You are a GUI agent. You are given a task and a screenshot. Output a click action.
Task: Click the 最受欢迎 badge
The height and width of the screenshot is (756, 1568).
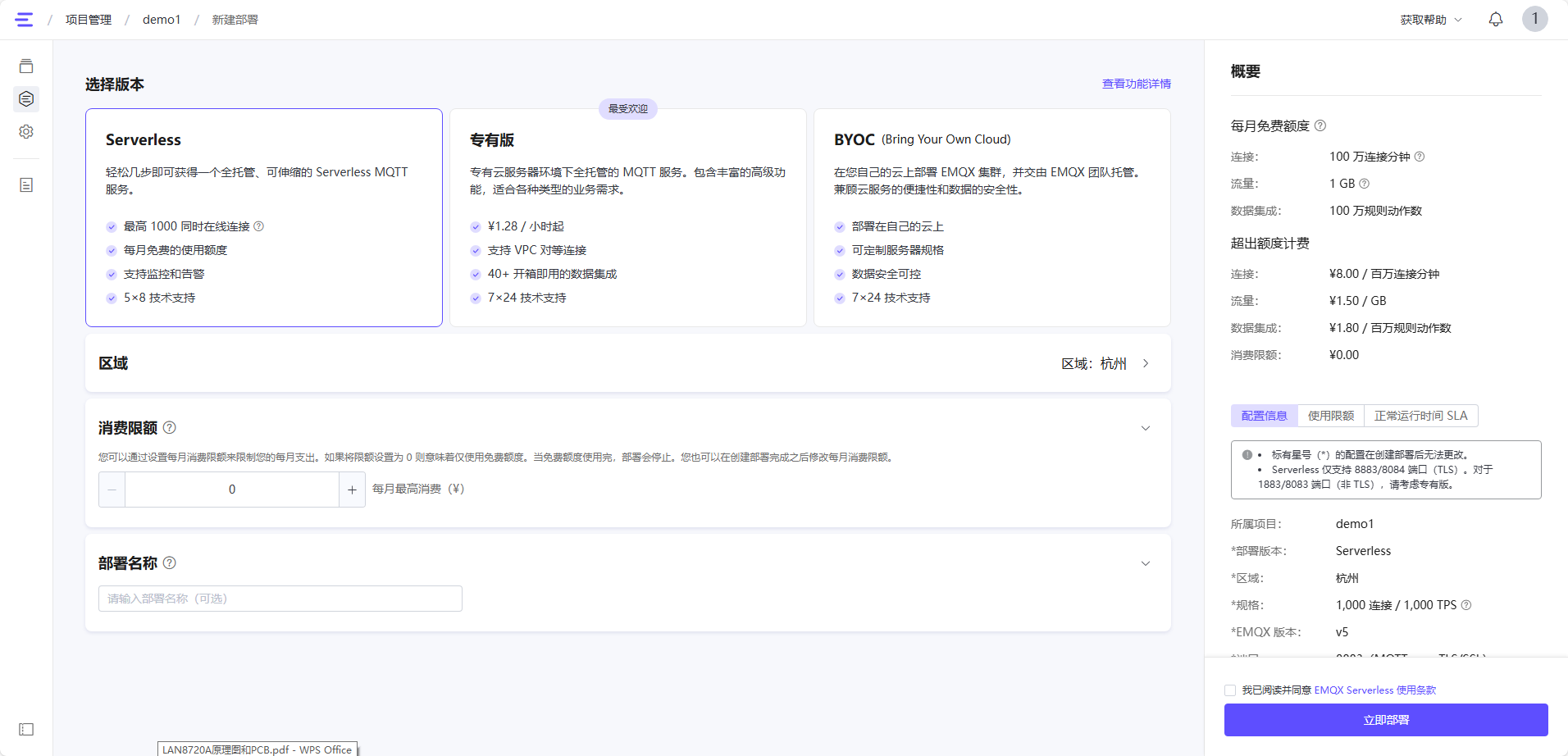point(628,109)
